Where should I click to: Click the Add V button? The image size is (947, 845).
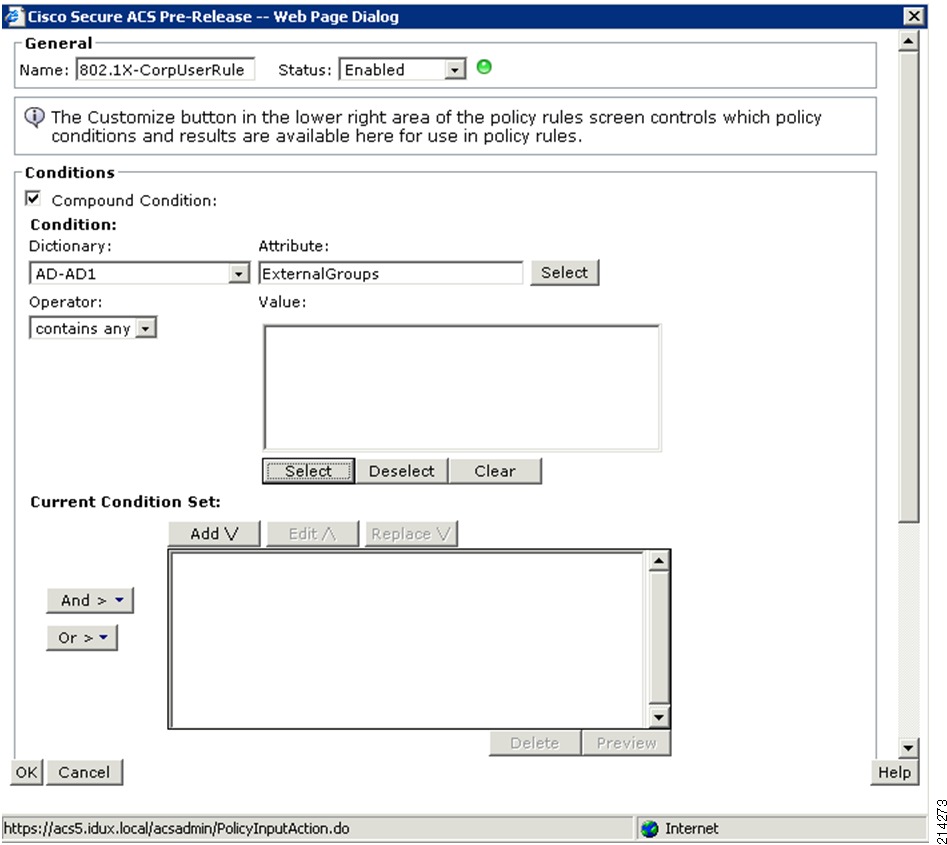coord(214,534)
